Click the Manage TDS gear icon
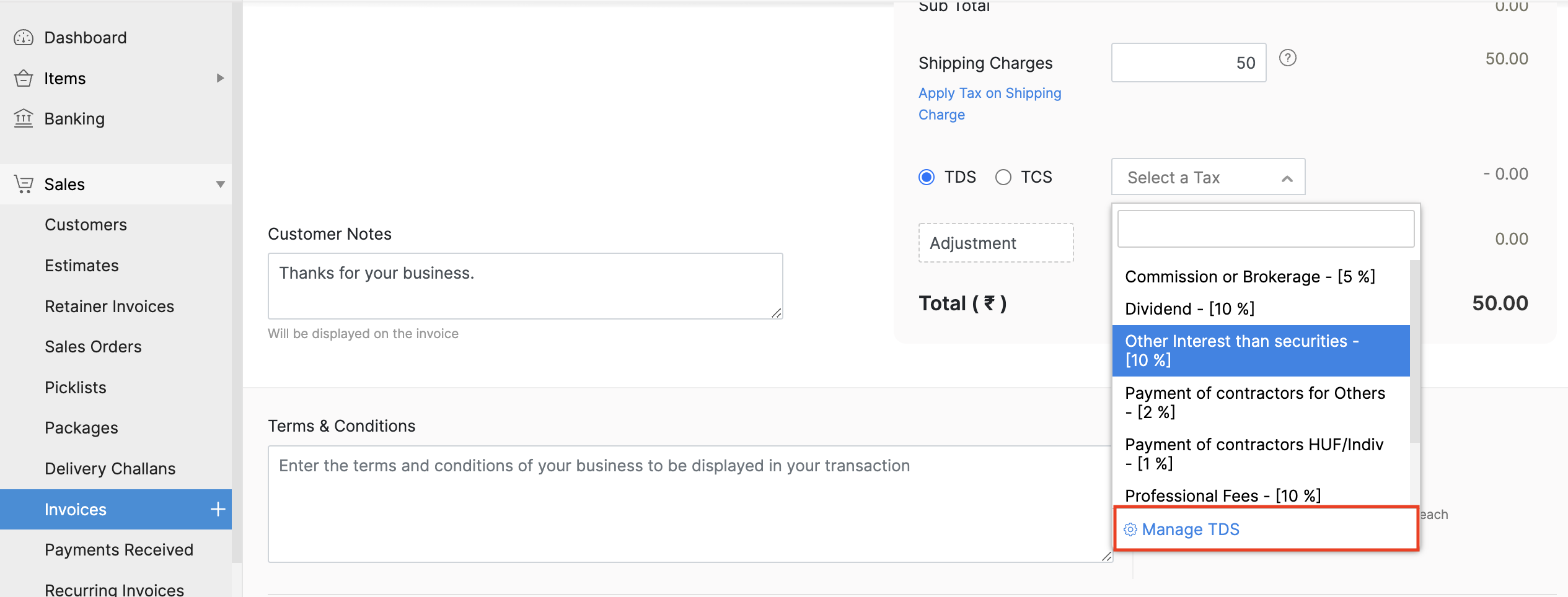 pos(1130,529)
